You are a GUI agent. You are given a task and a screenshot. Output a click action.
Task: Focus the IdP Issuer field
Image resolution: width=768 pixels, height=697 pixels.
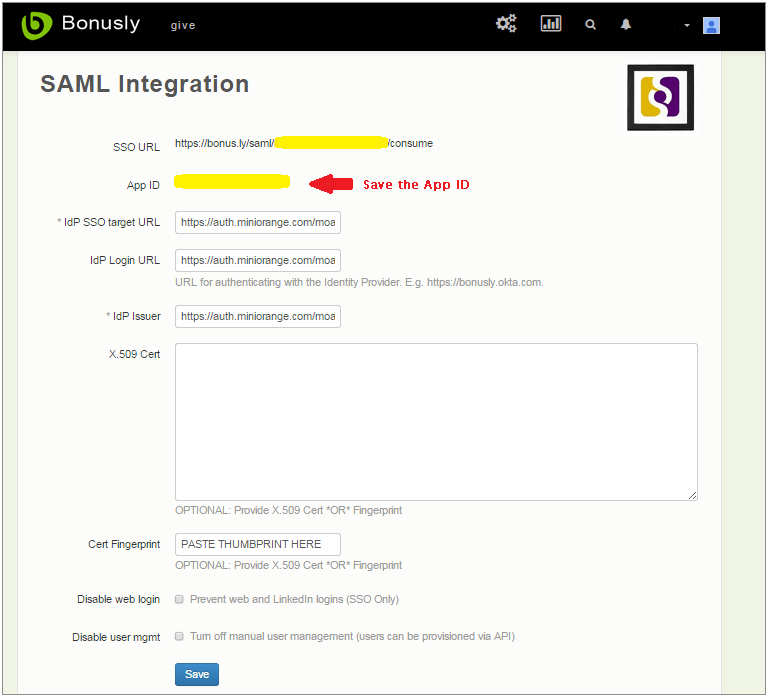pos(258,316)
